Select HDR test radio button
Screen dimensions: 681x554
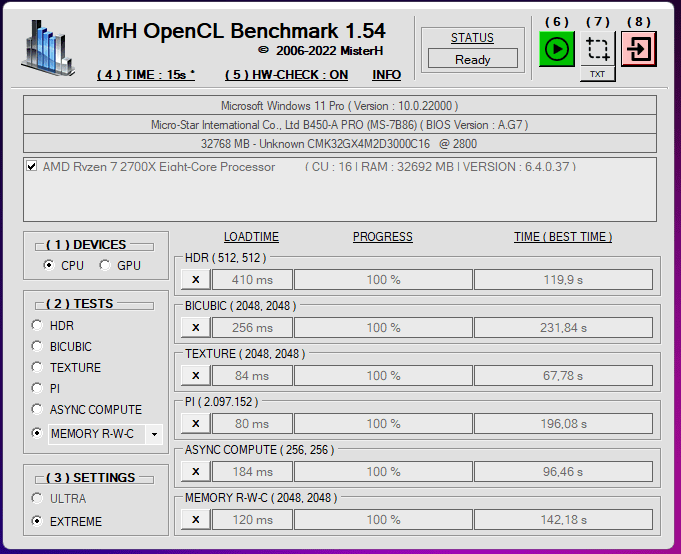pos(37,325)
